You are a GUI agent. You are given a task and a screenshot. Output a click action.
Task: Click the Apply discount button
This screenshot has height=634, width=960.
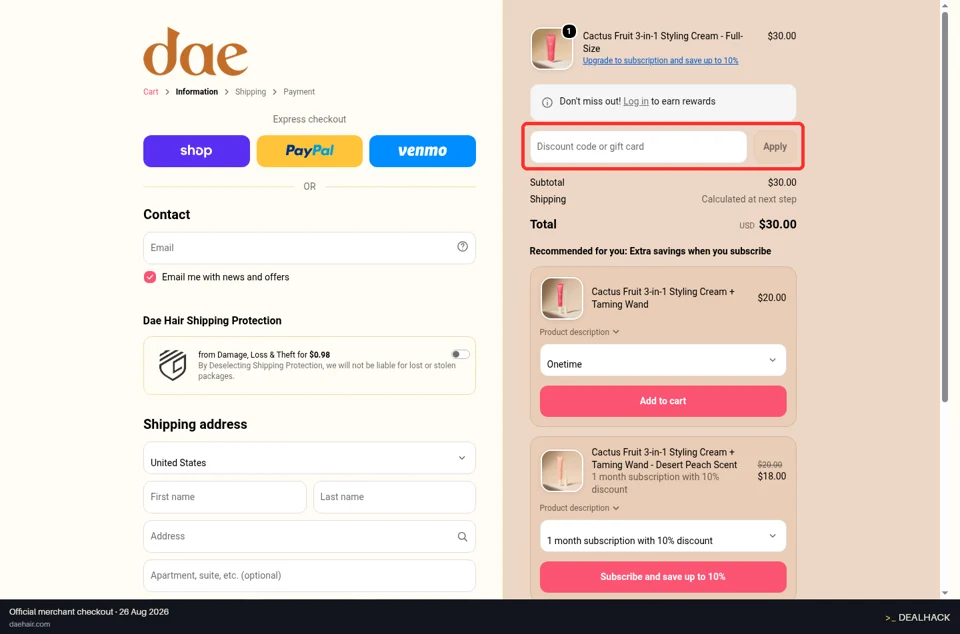(774, 147)
